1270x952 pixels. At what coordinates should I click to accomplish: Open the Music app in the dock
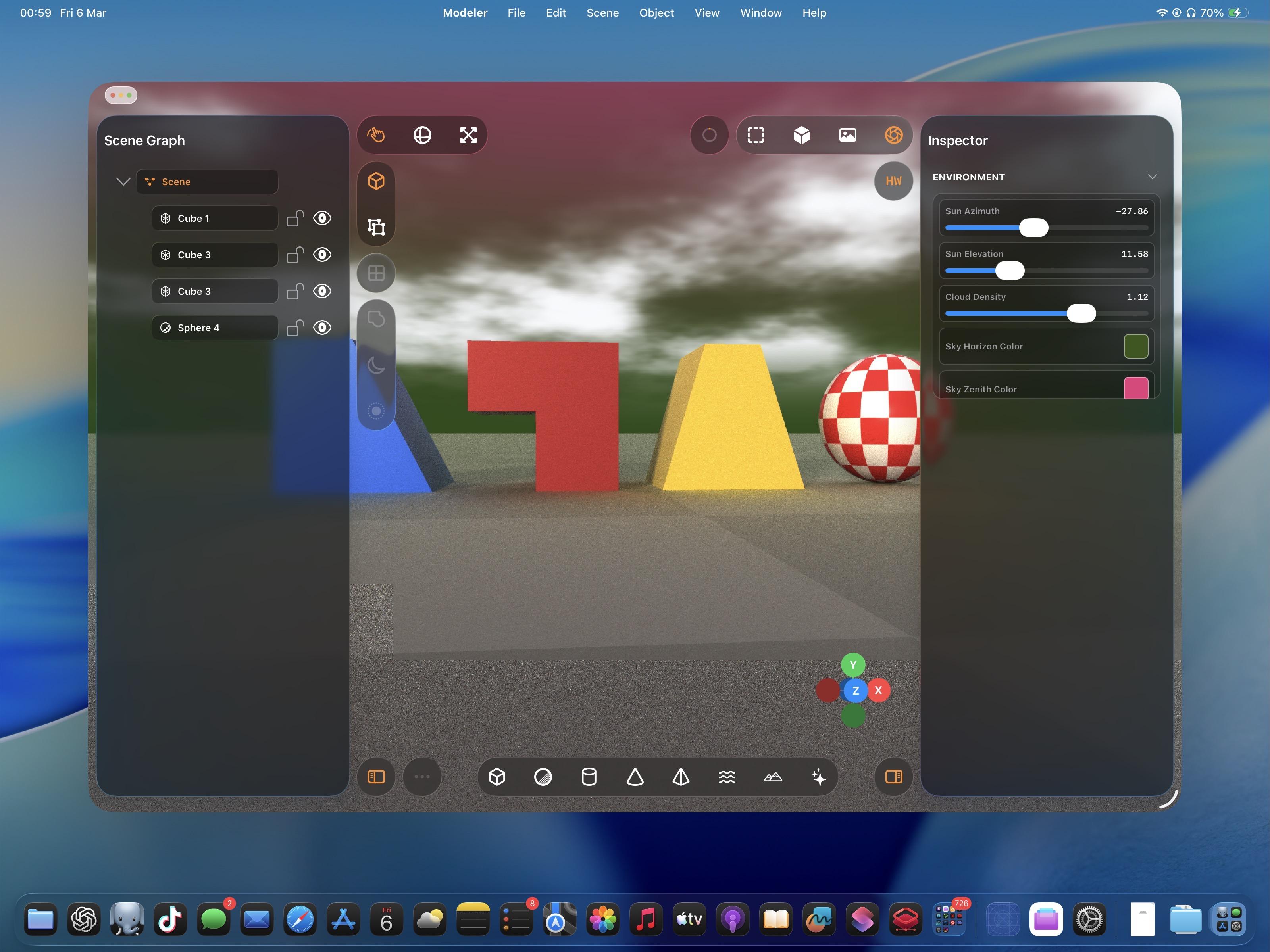click(x=646, y=919)
